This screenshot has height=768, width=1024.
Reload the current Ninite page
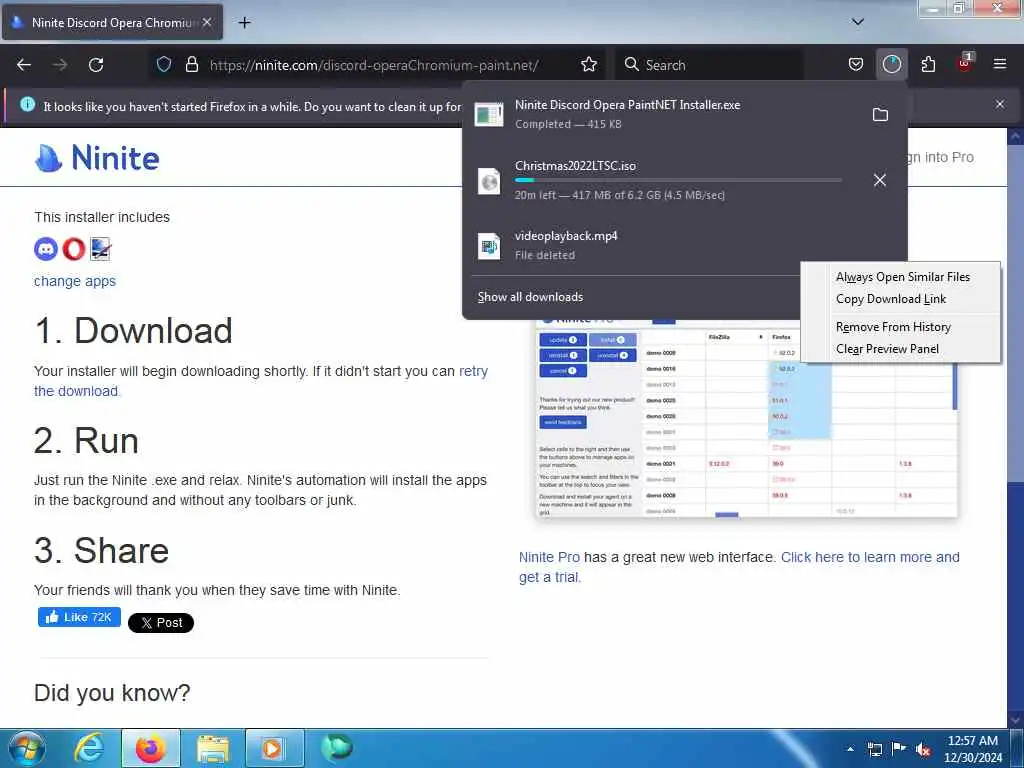click(96, 65)
